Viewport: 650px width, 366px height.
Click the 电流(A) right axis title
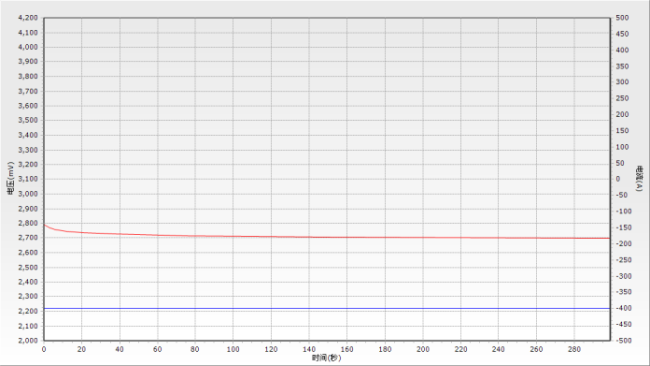click(x=640, y=179)
